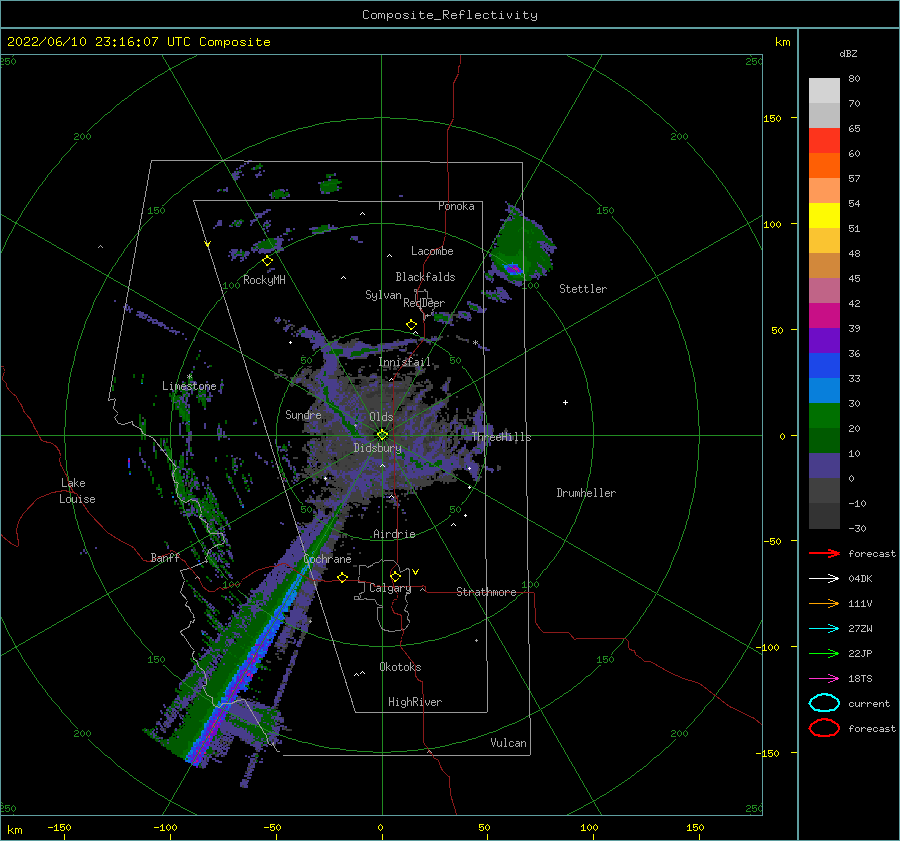Click the white plus marker east of ThreeHills
The image size is (900, 841).
pos(565,402)
